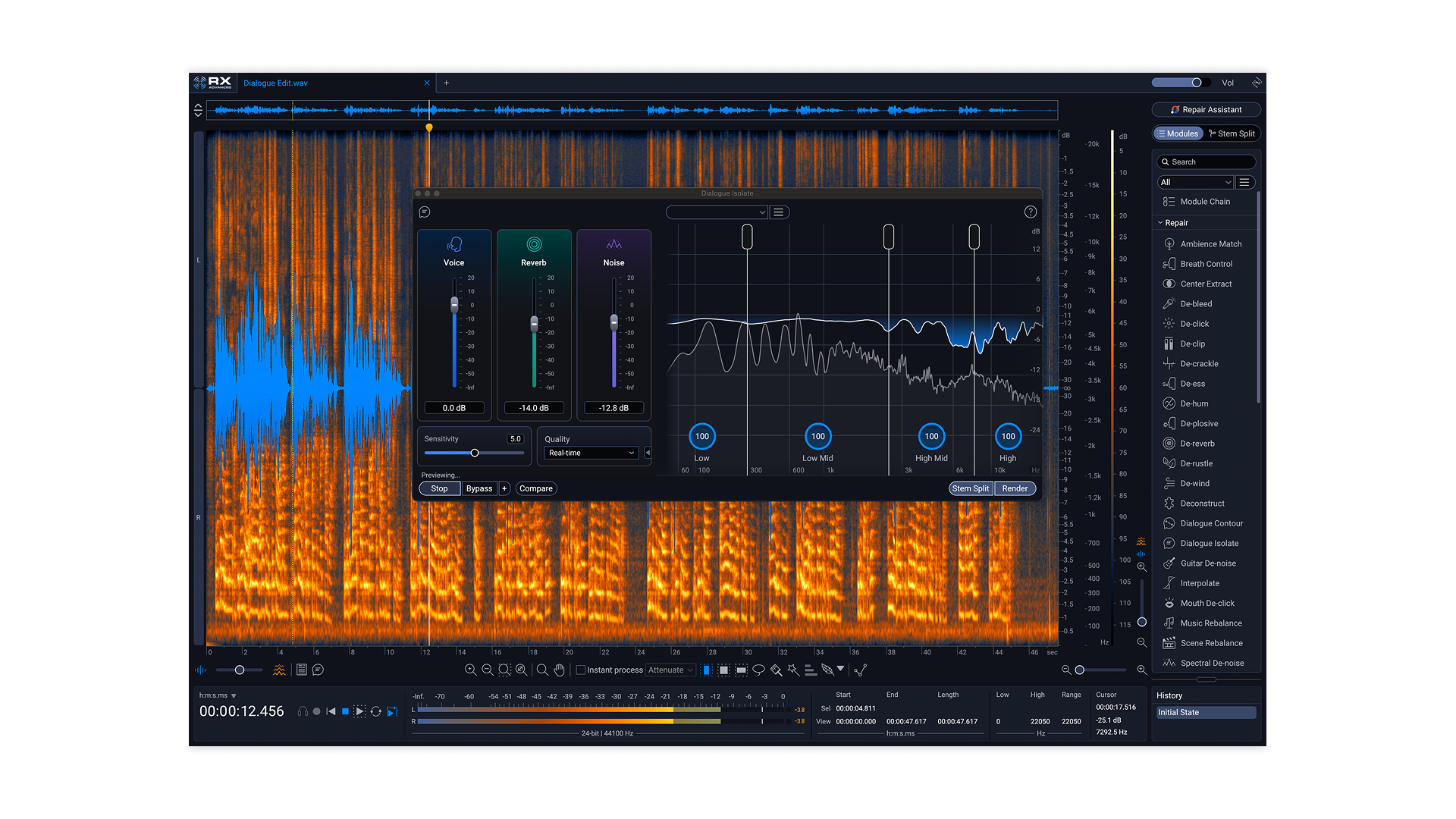Screen dimensions: 1456x819
Task: Enable the Instant process checkbox
Action: tap(581, 670)
